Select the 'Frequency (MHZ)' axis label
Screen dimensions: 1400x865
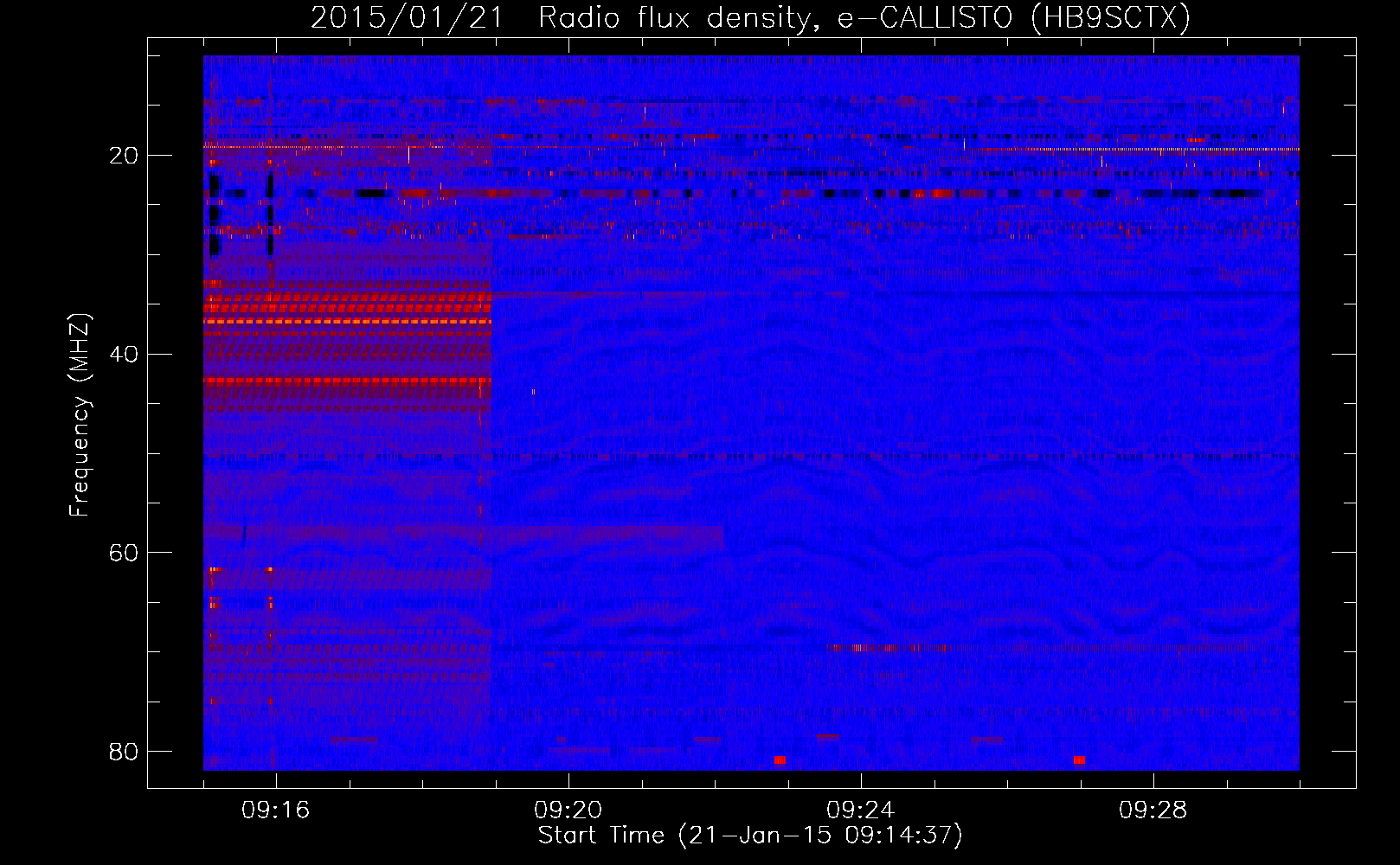tap(80, 415)
